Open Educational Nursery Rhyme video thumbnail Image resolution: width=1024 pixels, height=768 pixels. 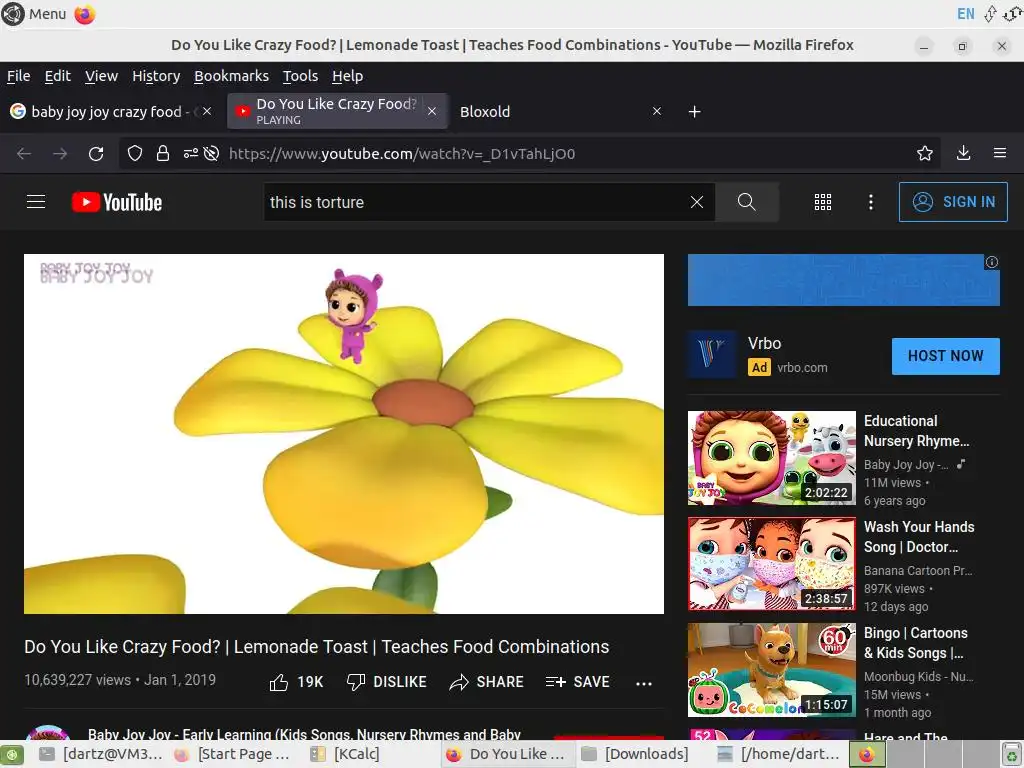tap(772, 458)
